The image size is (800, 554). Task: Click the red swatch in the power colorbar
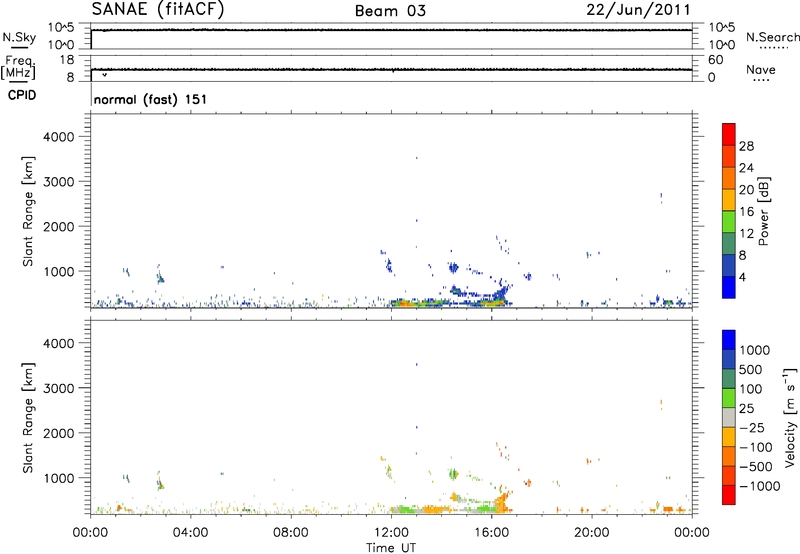tap(729, 134)
